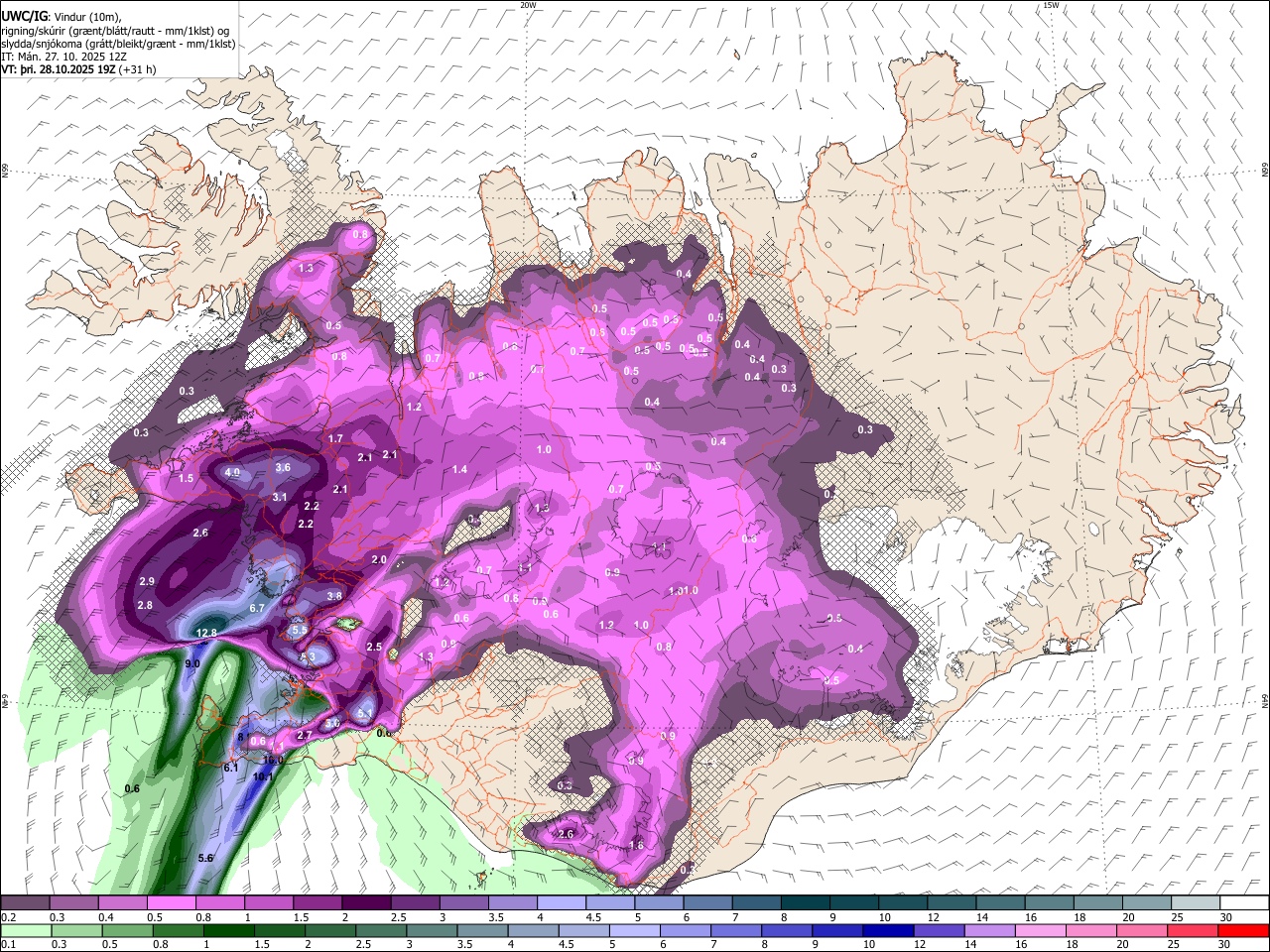
Task: Click the '1.7' precipitation value on the map
Action: (x=335, y=438)
